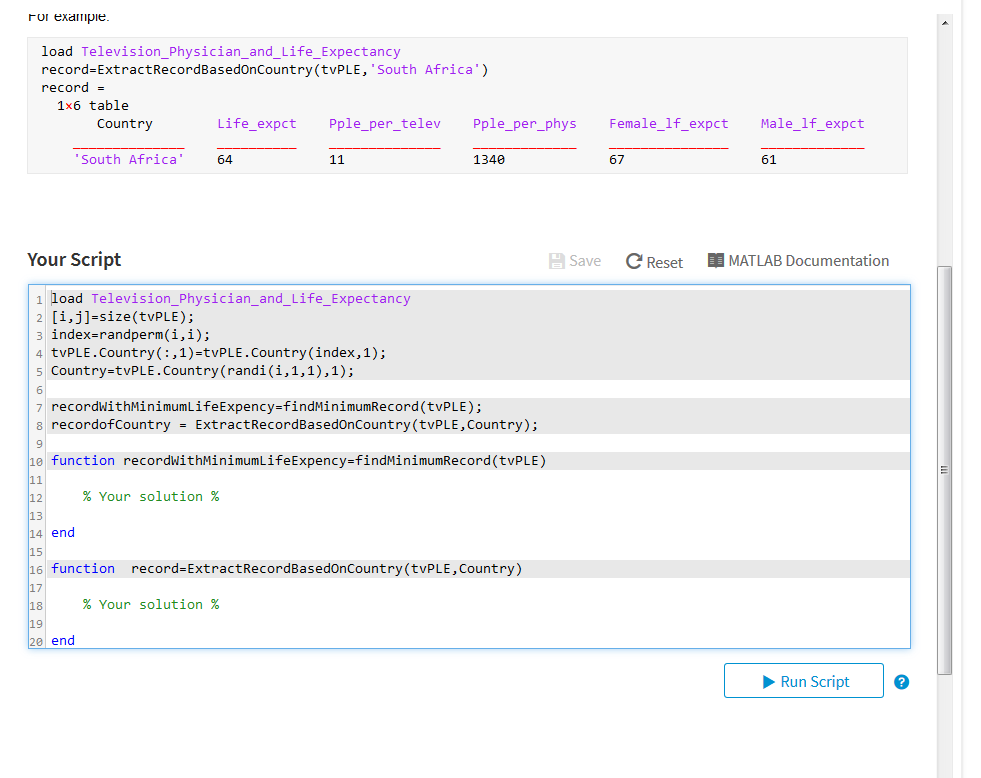Place cursor in second 'Your solution' comment line
981x778 pixels.
[151, 605]
